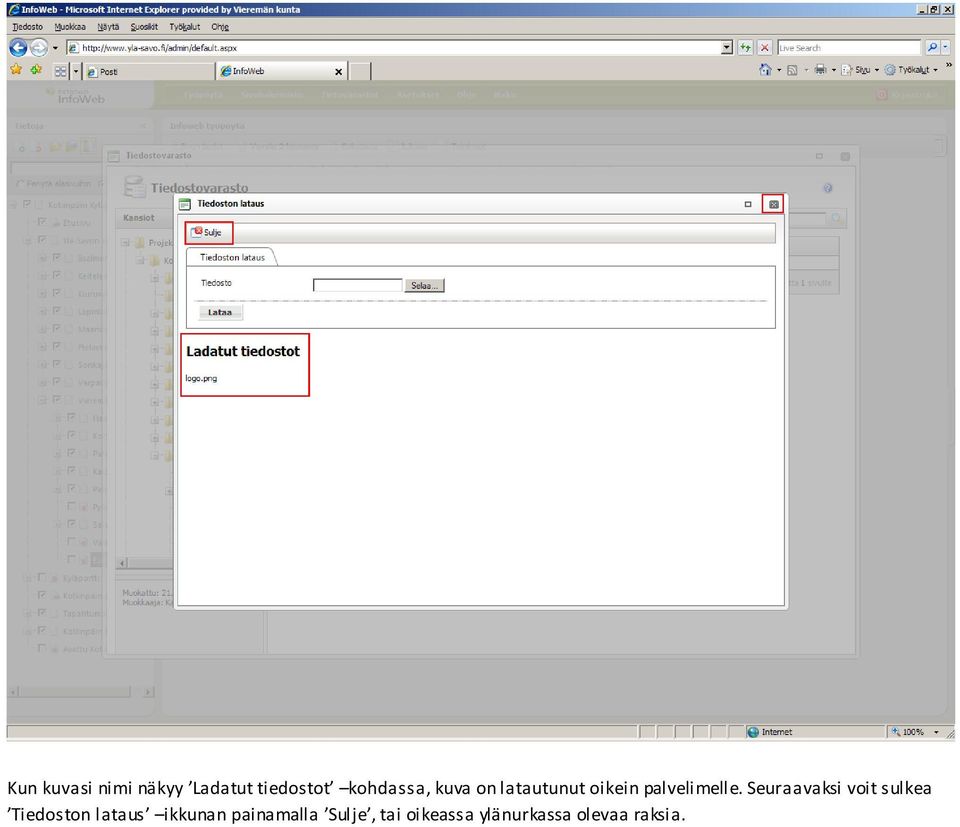Expand the command bar overflow chevron
The image size is (960, 827).
point(949,65)
